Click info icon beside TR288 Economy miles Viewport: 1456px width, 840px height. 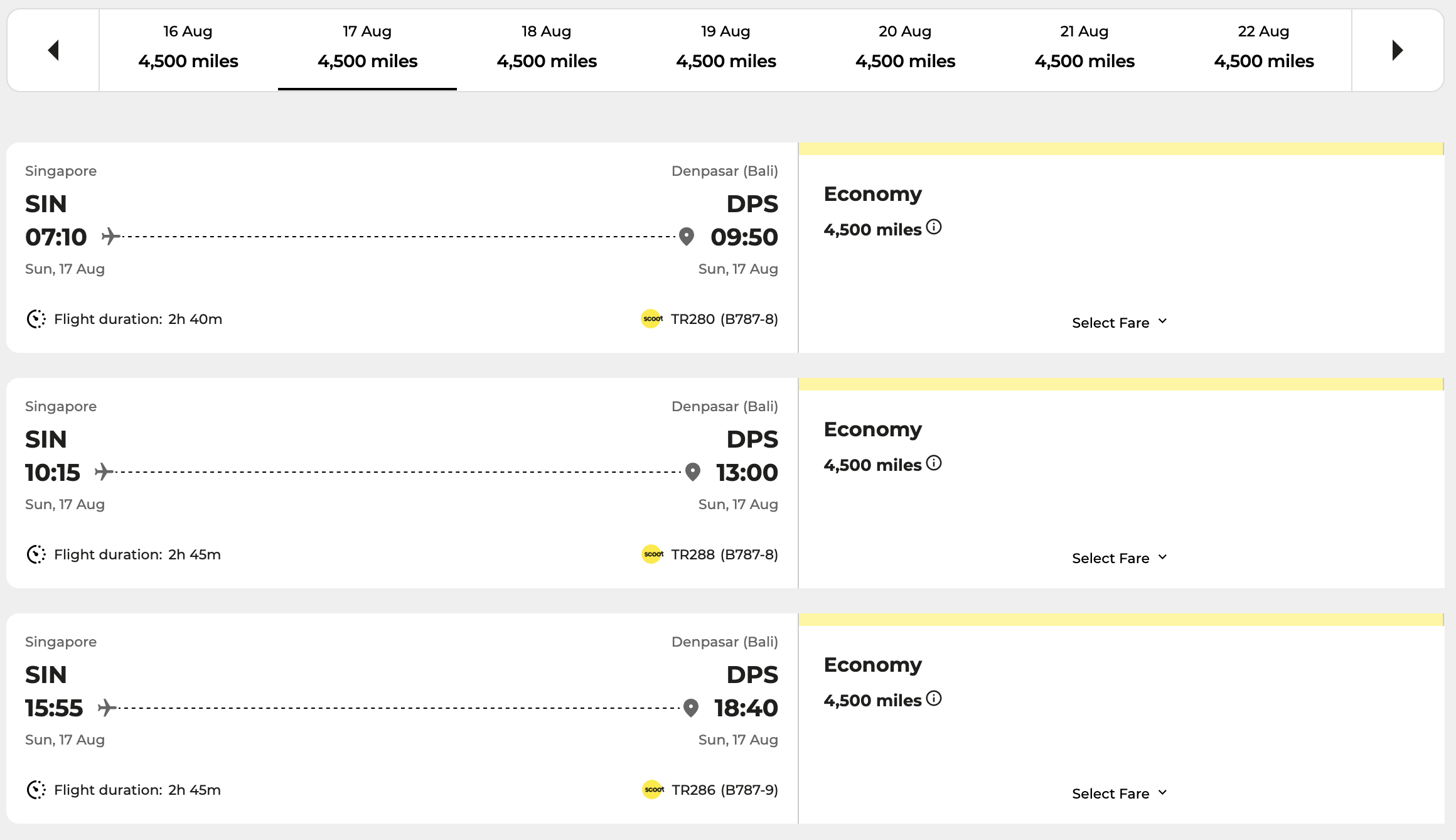(x=934, y=463)
